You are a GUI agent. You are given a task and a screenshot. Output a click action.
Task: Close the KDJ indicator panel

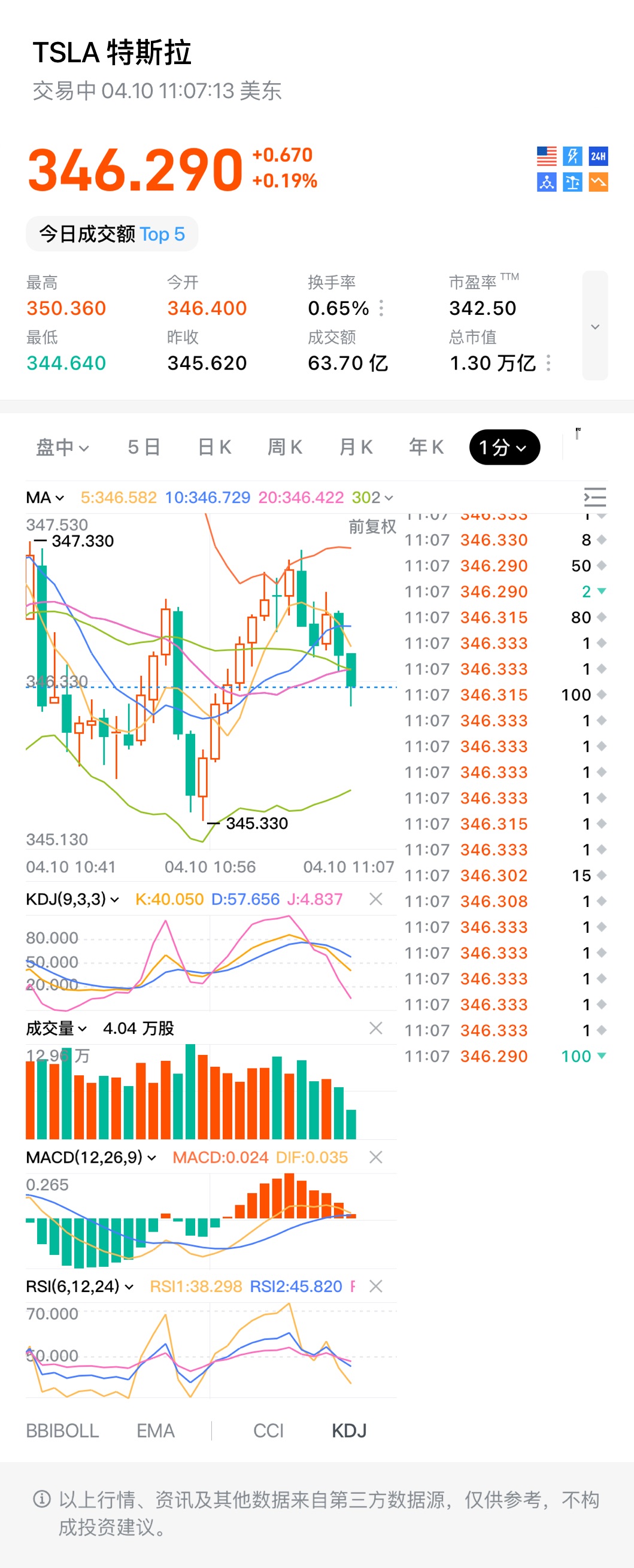(376, 899)
